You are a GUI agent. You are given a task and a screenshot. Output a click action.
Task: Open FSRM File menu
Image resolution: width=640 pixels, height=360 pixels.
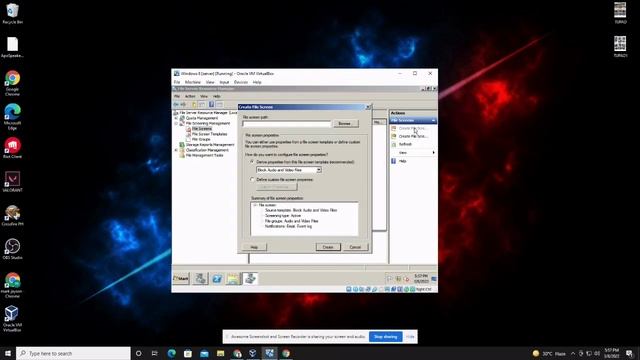point(177,96)
